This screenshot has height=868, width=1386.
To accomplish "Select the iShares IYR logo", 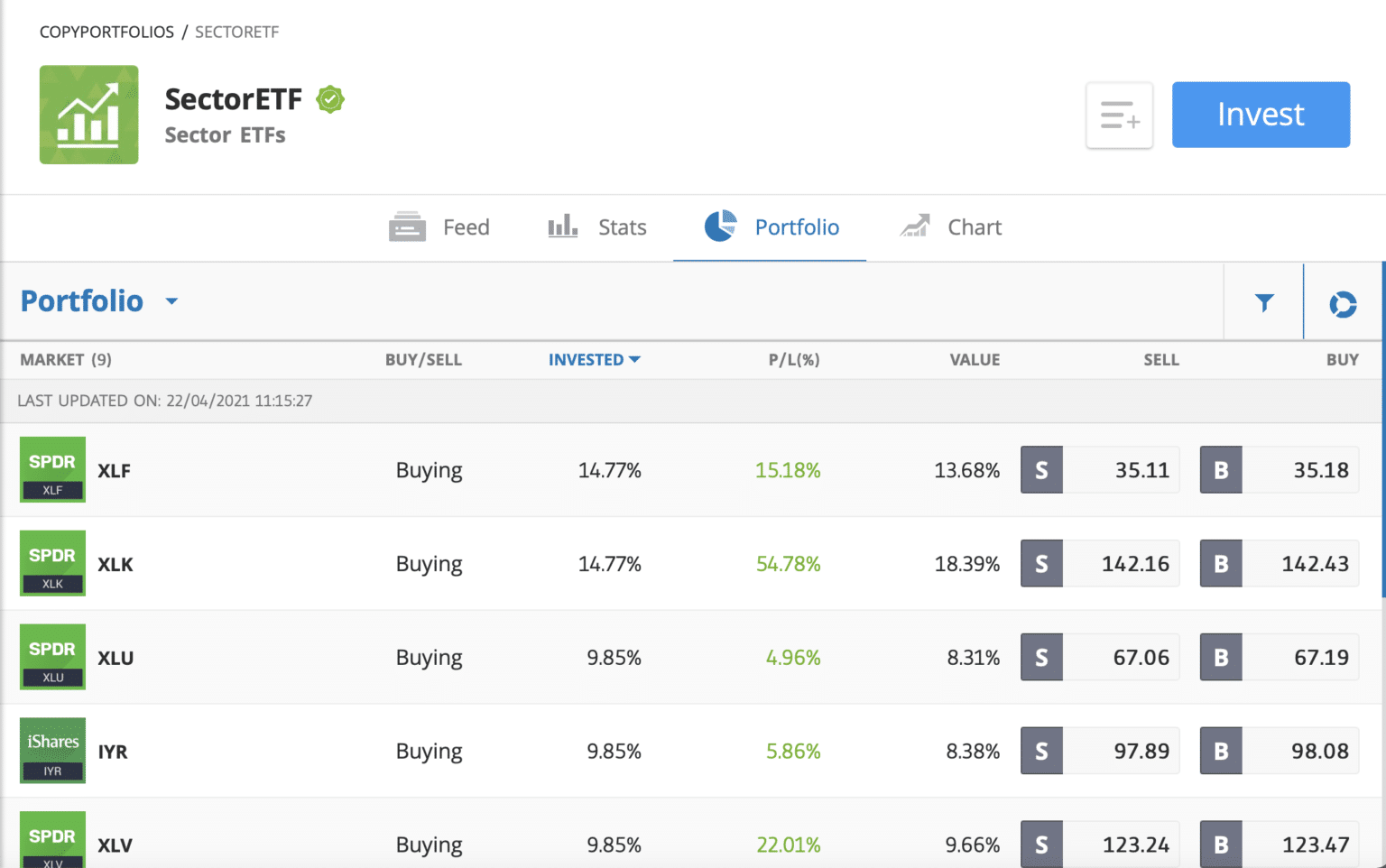I will (52, 750).
